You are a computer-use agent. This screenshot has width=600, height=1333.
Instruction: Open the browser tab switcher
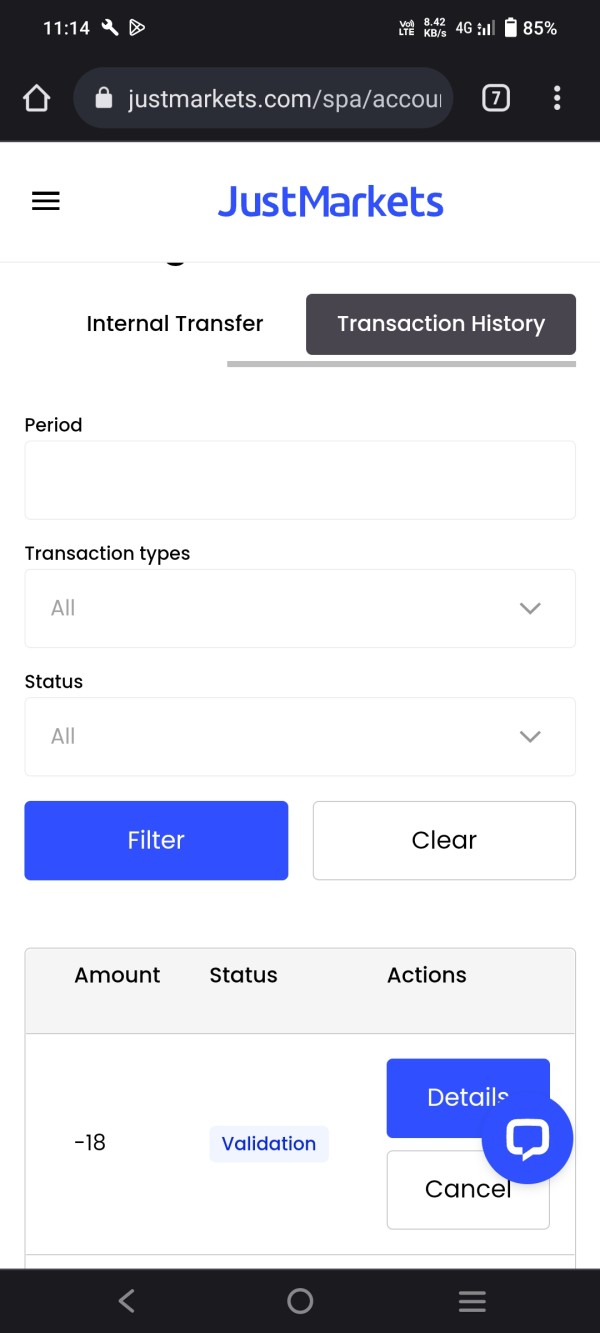[x=496, y=98]
